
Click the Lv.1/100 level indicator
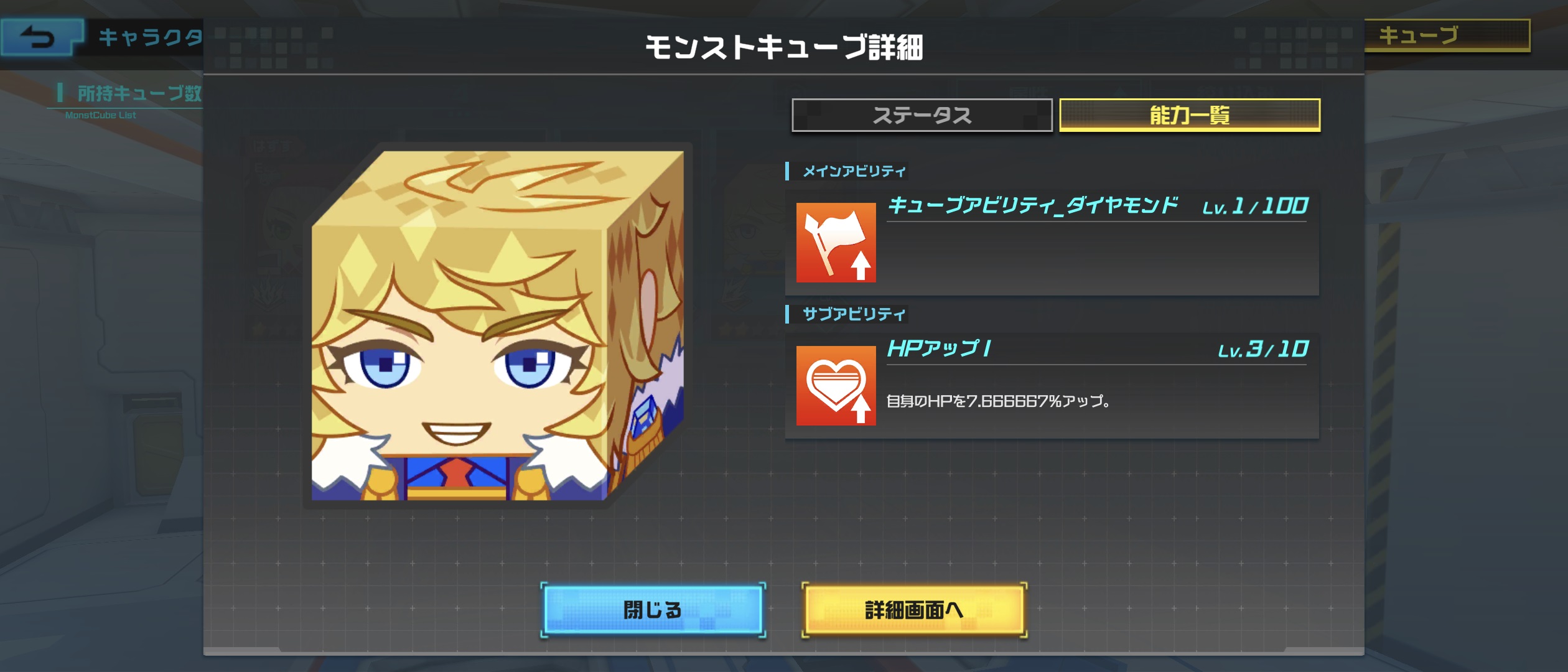click(x=1255, y=206)
